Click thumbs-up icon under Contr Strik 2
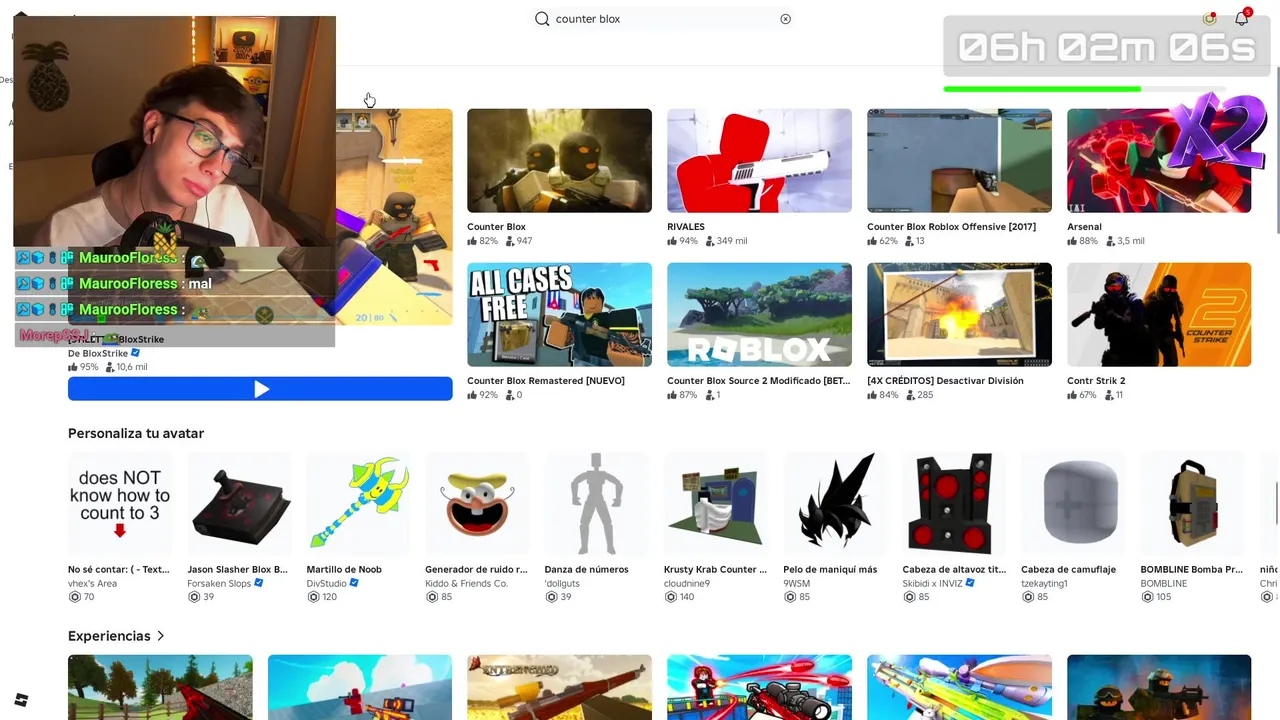The height and width of the screenshot is (720, 1280). coord(1072,395)
